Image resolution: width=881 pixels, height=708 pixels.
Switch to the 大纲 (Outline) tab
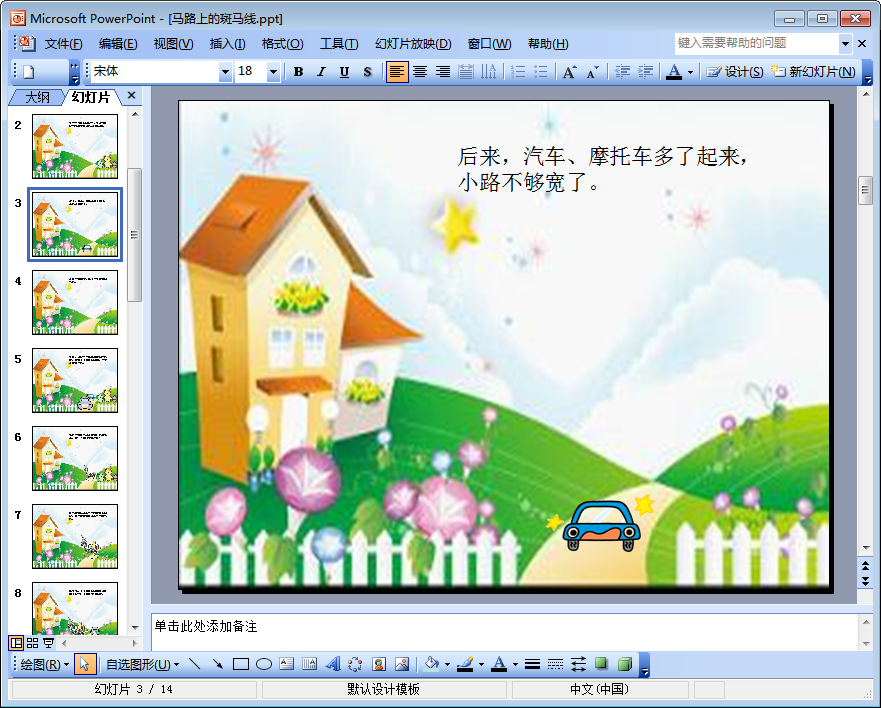[37, 97]
